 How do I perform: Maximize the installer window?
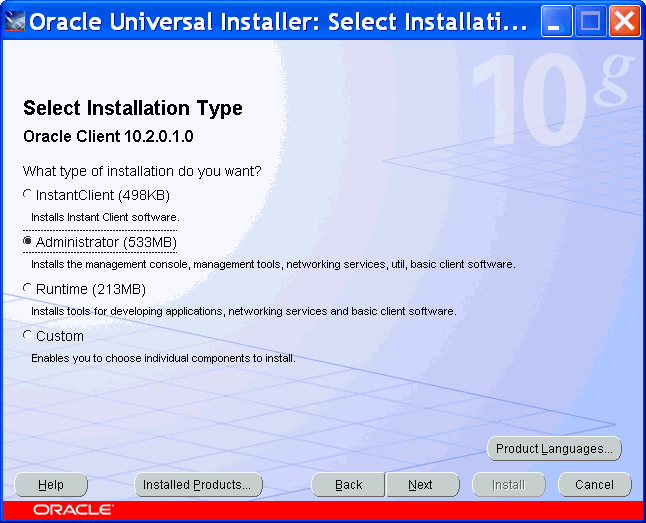[591, 21]
